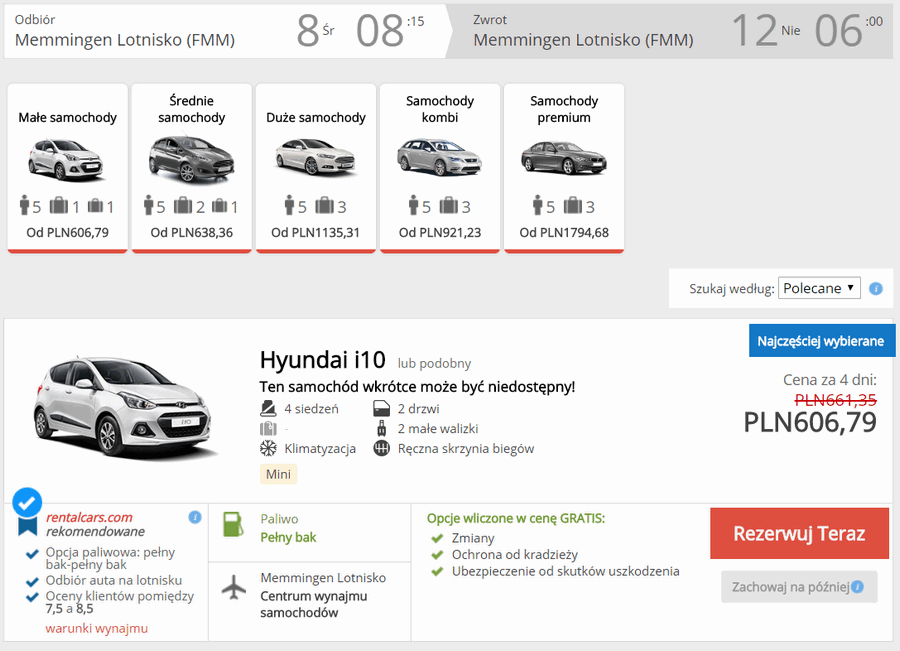900x651 pixels.
Task: Select the Samochody kombi category card
Action: click(x=440, y=168)
